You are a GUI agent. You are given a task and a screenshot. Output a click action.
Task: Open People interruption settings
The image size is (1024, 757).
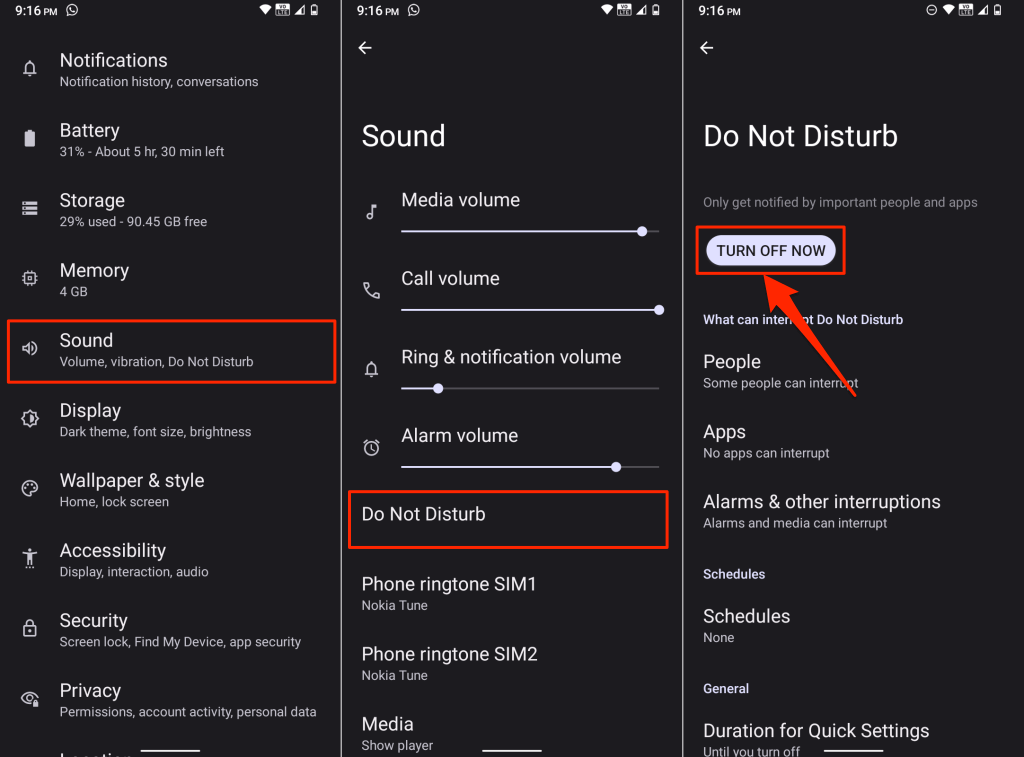(x=780, y=370)
